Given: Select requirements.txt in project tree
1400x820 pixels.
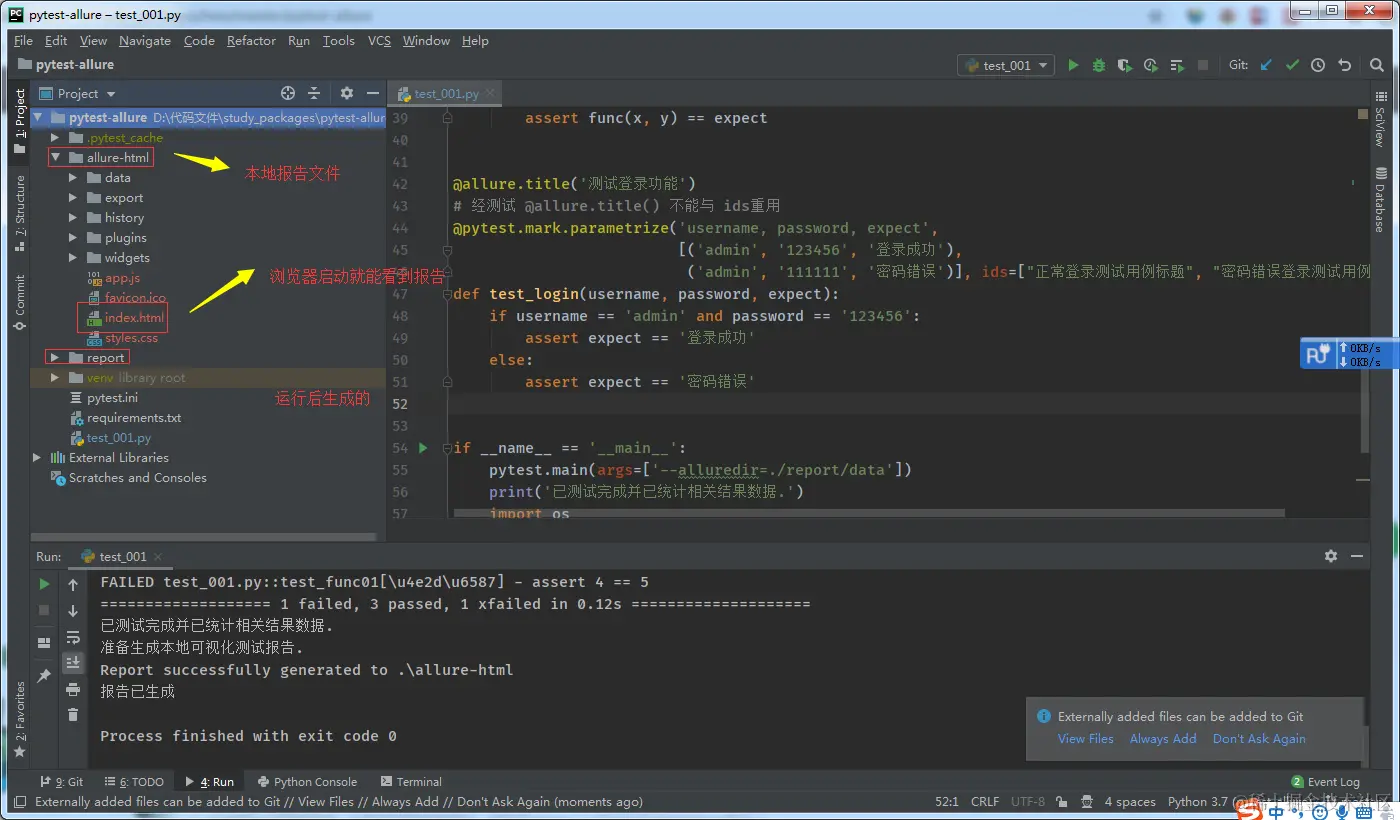Looking at the screenshot, I should [134, 417].
